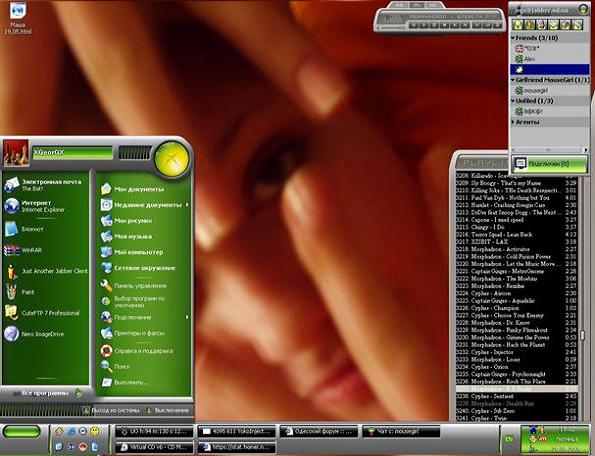Viewport: 595px width, 456px height.
Task: Start Just Another Jabber Client
Action: [x=45, y=271]
